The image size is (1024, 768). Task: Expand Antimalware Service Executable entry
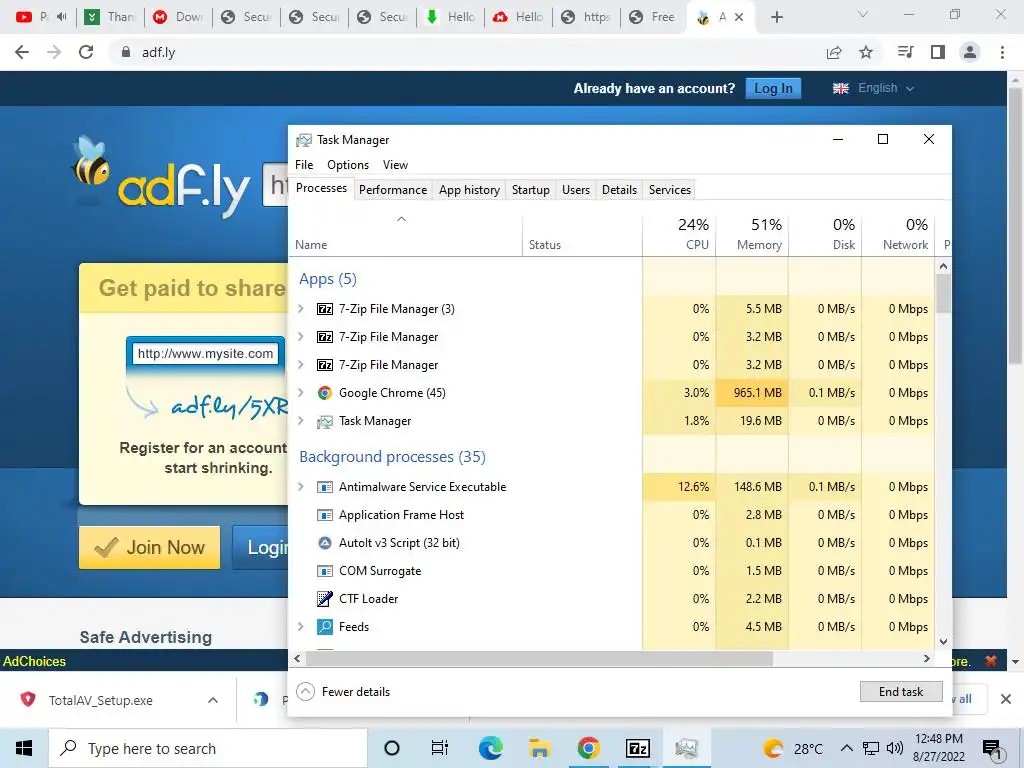301,487
